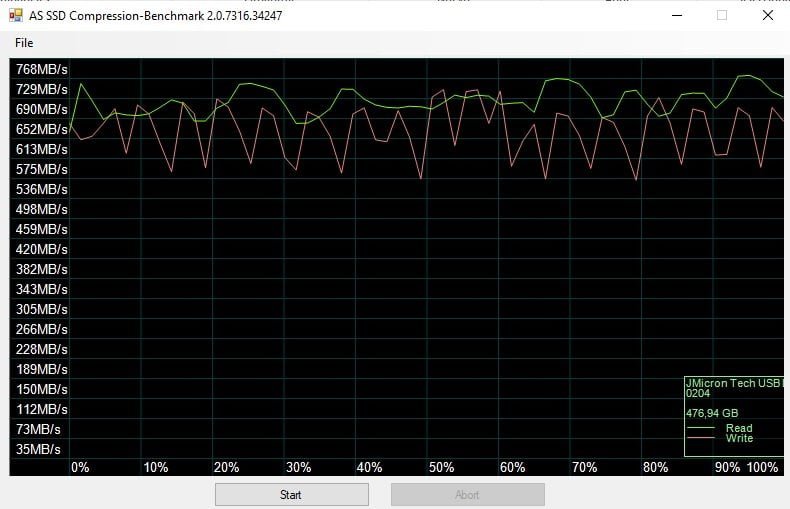
Task: Maximize the benchmark window
Action: click(x=722, y=15)
